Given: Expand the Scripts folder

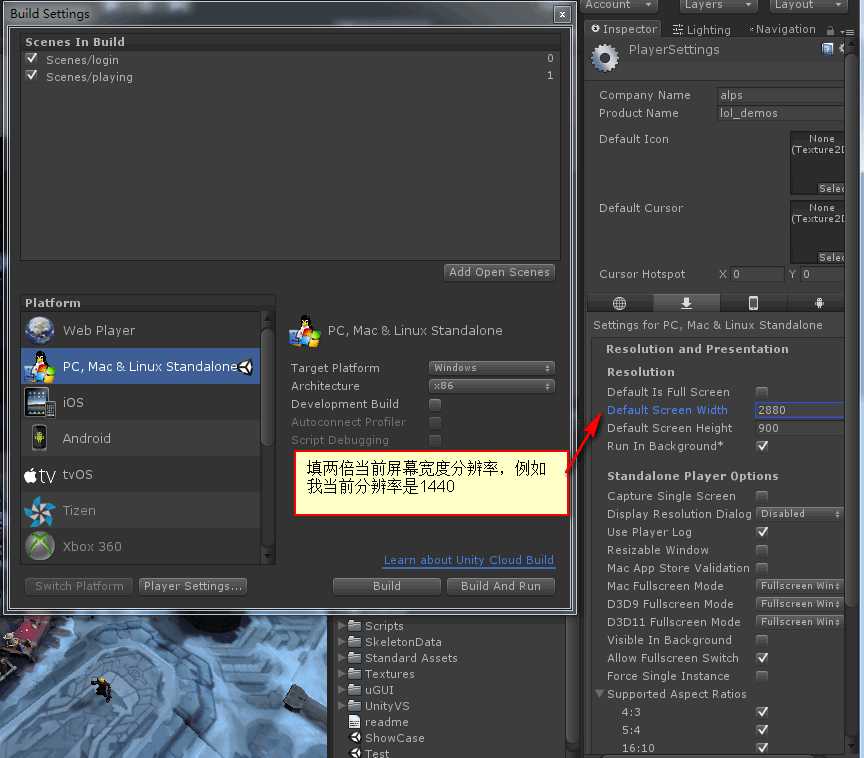Looking at the screenshot, I should point(342,626).
